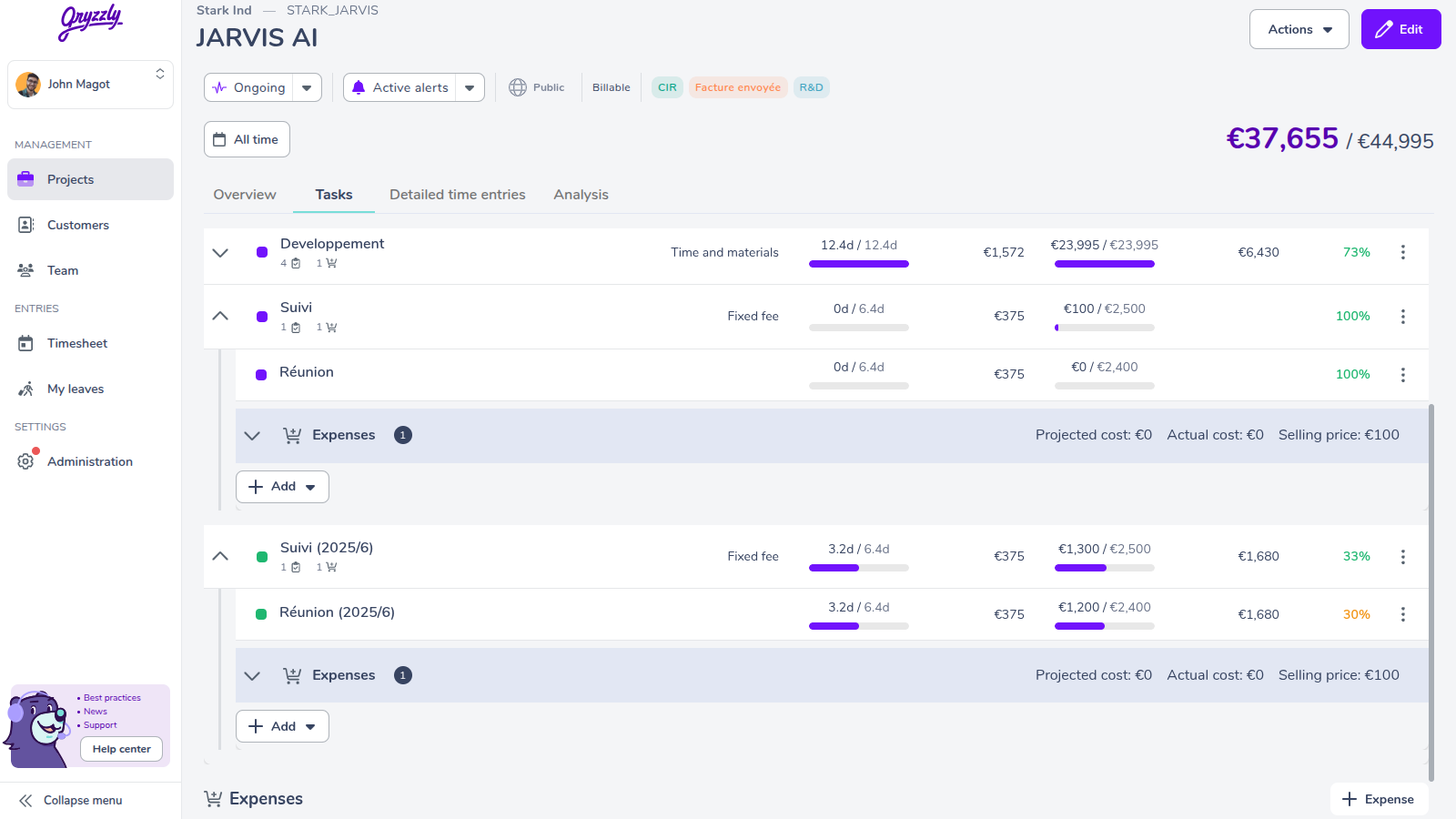Click the purple color dot for Developpement
Image resolution: width=1456 pixels, height=819 pixels.
[x=262, y=252]
